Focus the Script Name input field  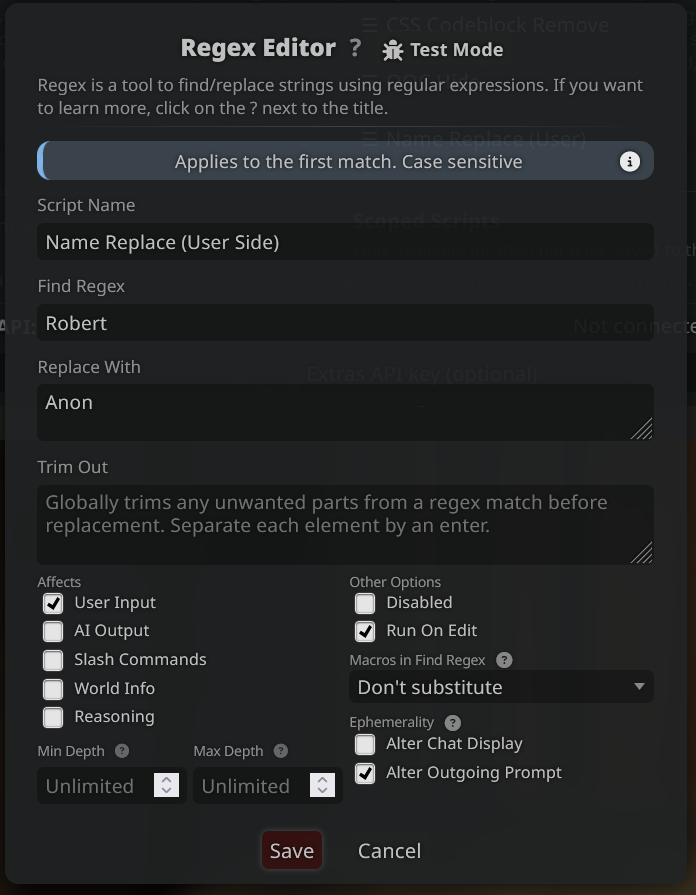coord(345,241)
